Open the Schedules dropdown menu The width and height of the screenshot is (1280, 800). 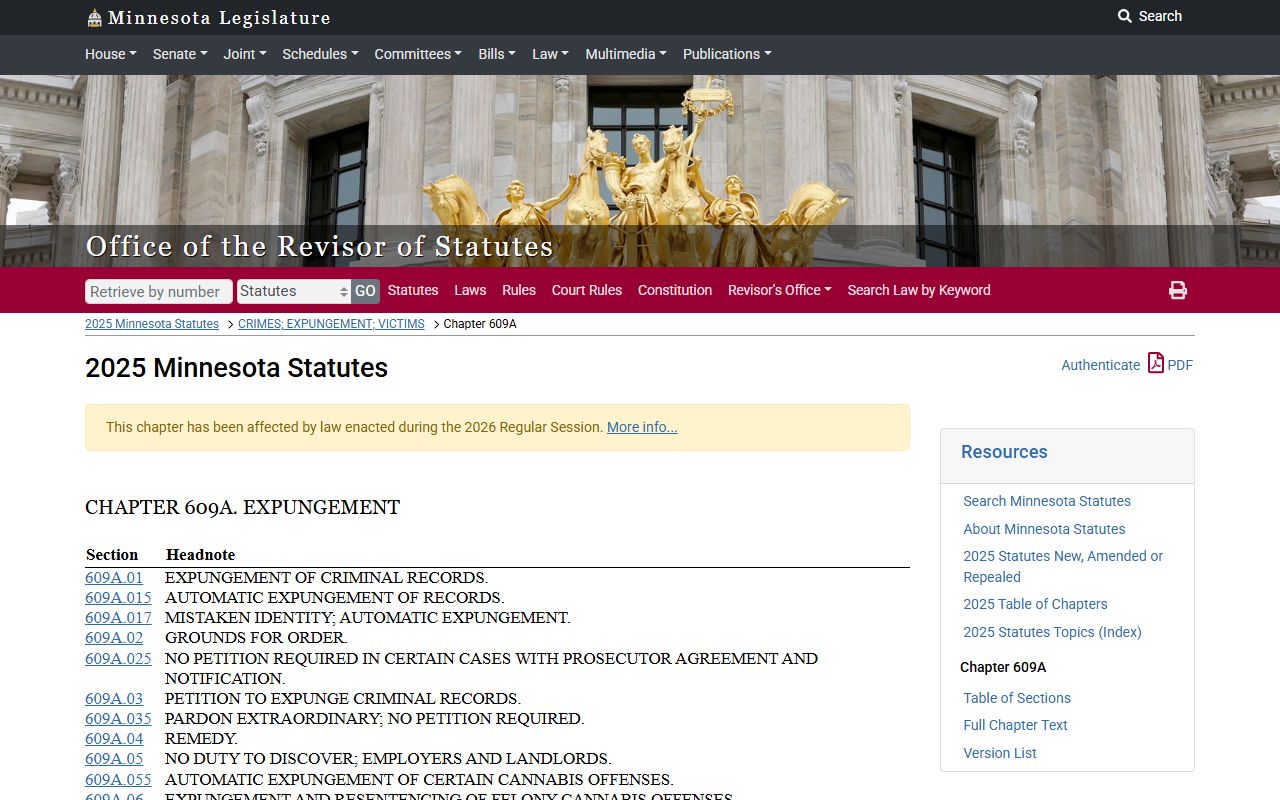click(x=320, y=54)
